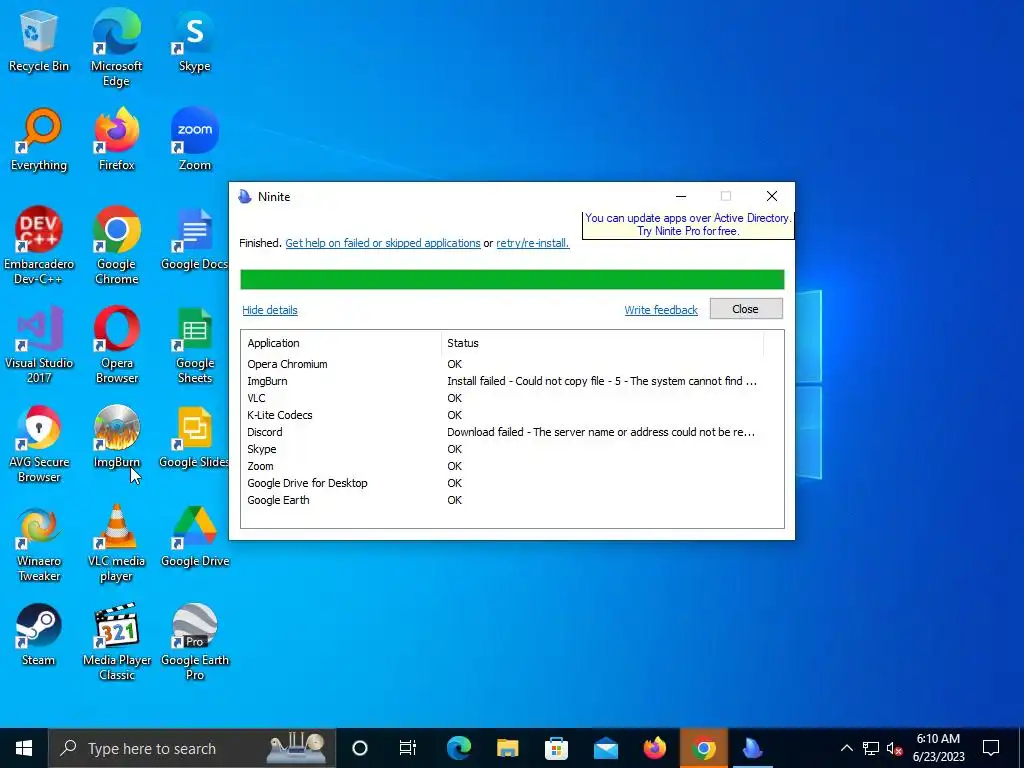The image size is (1024, 768).
Task: Click the green Ninite progress bar
Action: click(512, 280)
